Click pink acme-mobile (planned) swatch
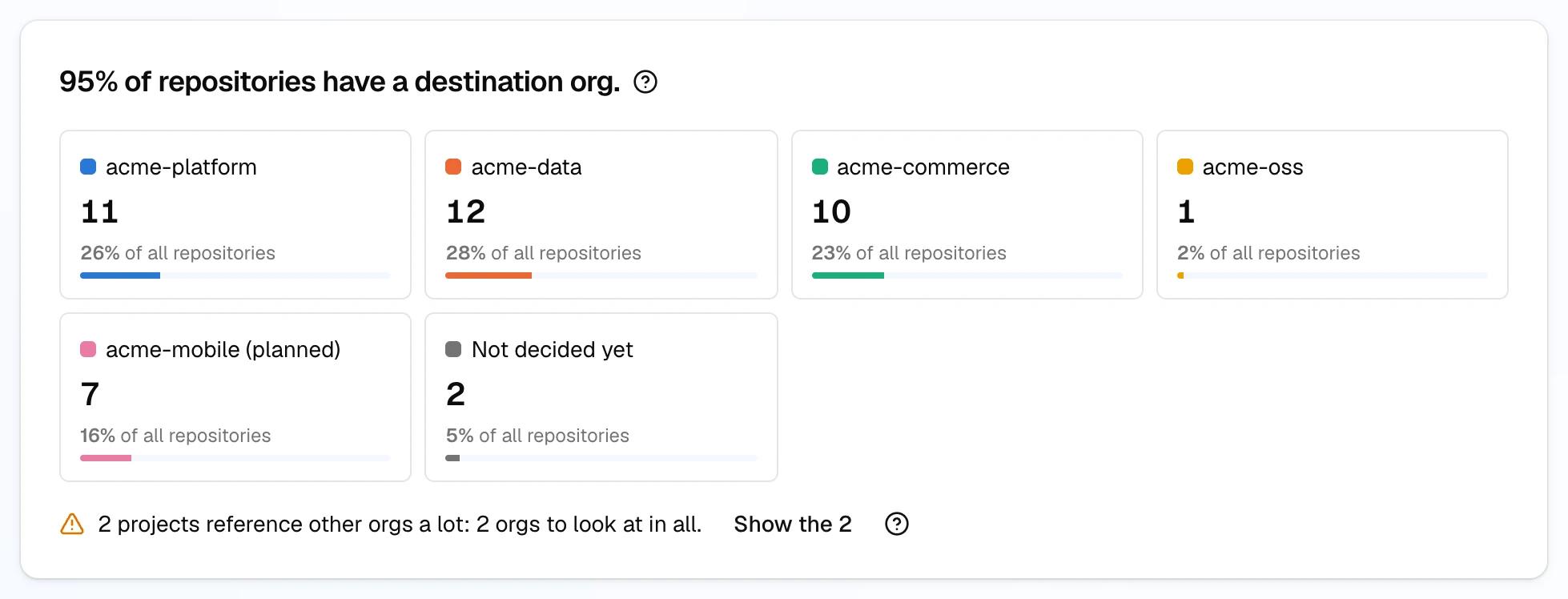Viewport: 1568px width, 599px height. coord(88,349)
